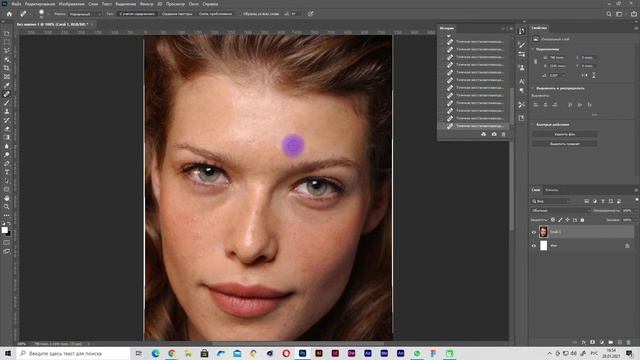Viewport: 640px width, 360px height.
Task: Add a layer style with fx icon
Action: point(584,342)
